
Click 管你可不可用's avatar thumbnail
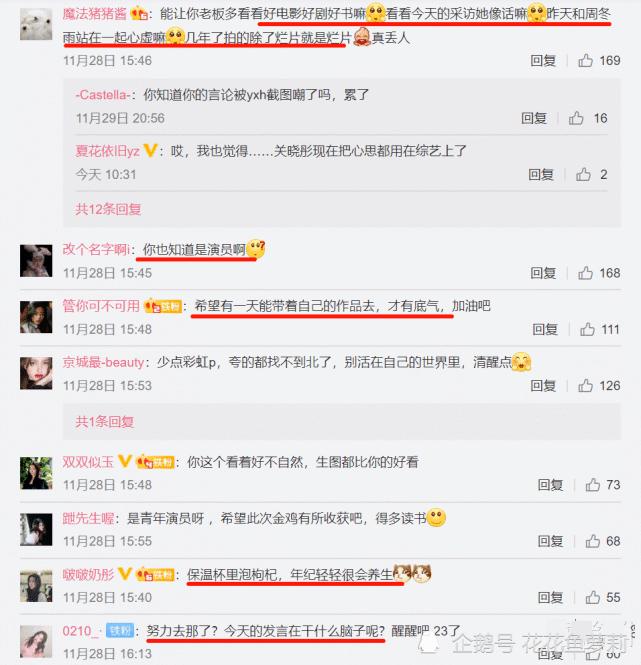point(36,317)
